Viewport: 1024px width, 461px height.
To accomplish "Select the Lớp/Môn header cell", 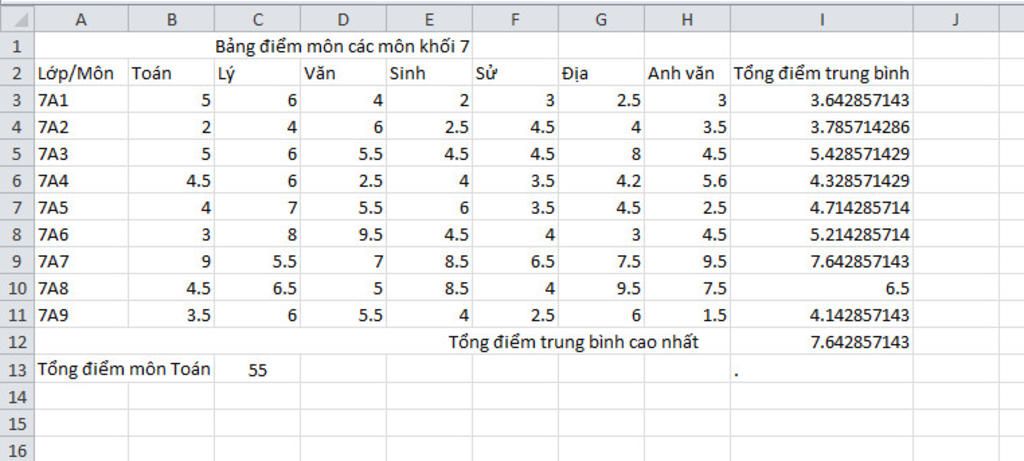I will [x=81, y=73].
